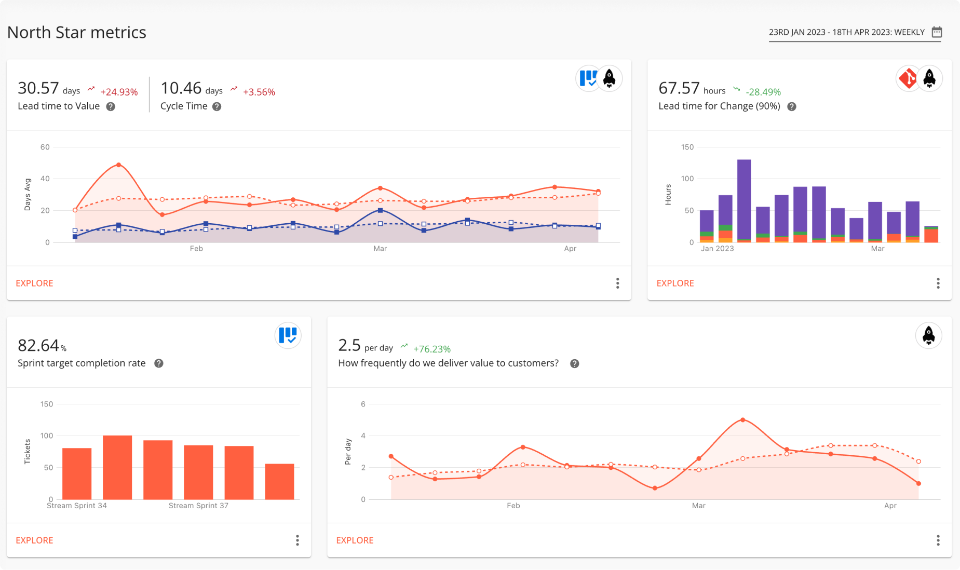Click the blue board icon on Lead time to Value card
Screen dimensions: 960x570
pos(588,79)
